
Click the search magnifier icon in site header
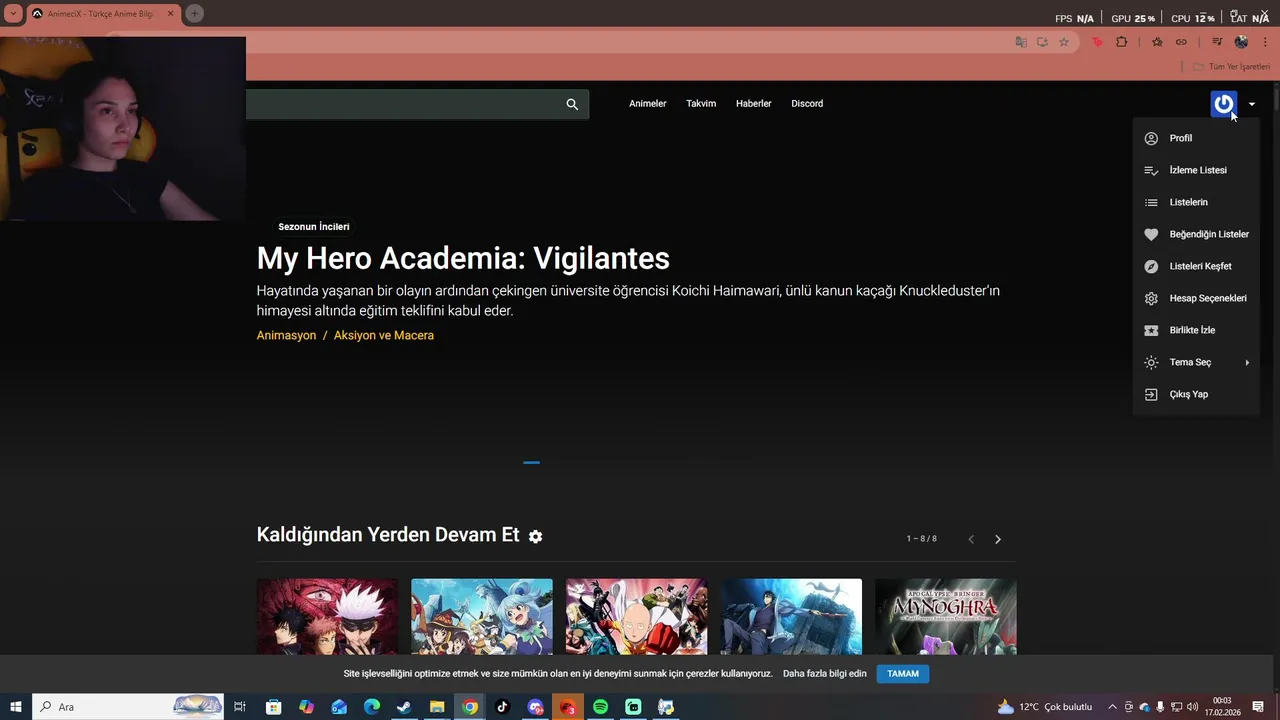click(x=572, y=104)
